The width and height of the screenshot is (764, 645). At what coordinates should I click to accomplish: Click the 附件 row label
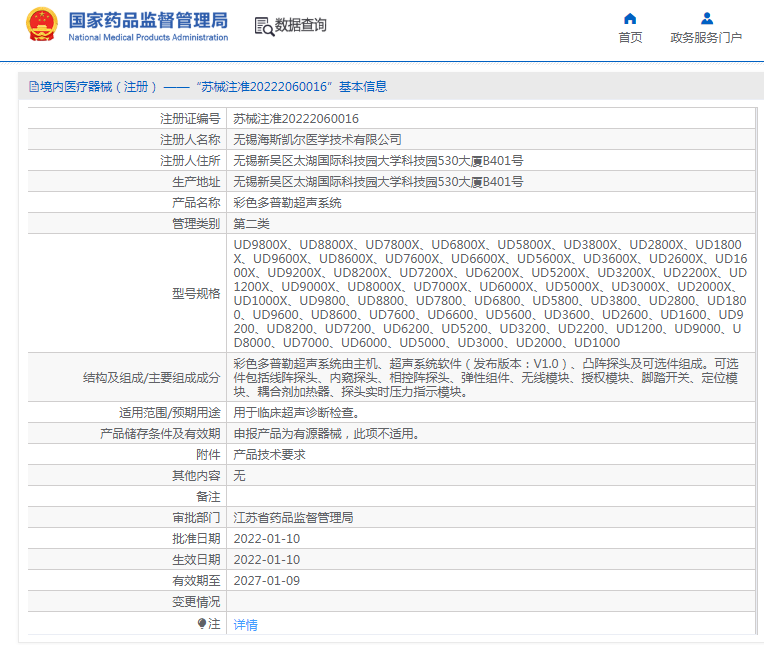(x=208, y=455)
